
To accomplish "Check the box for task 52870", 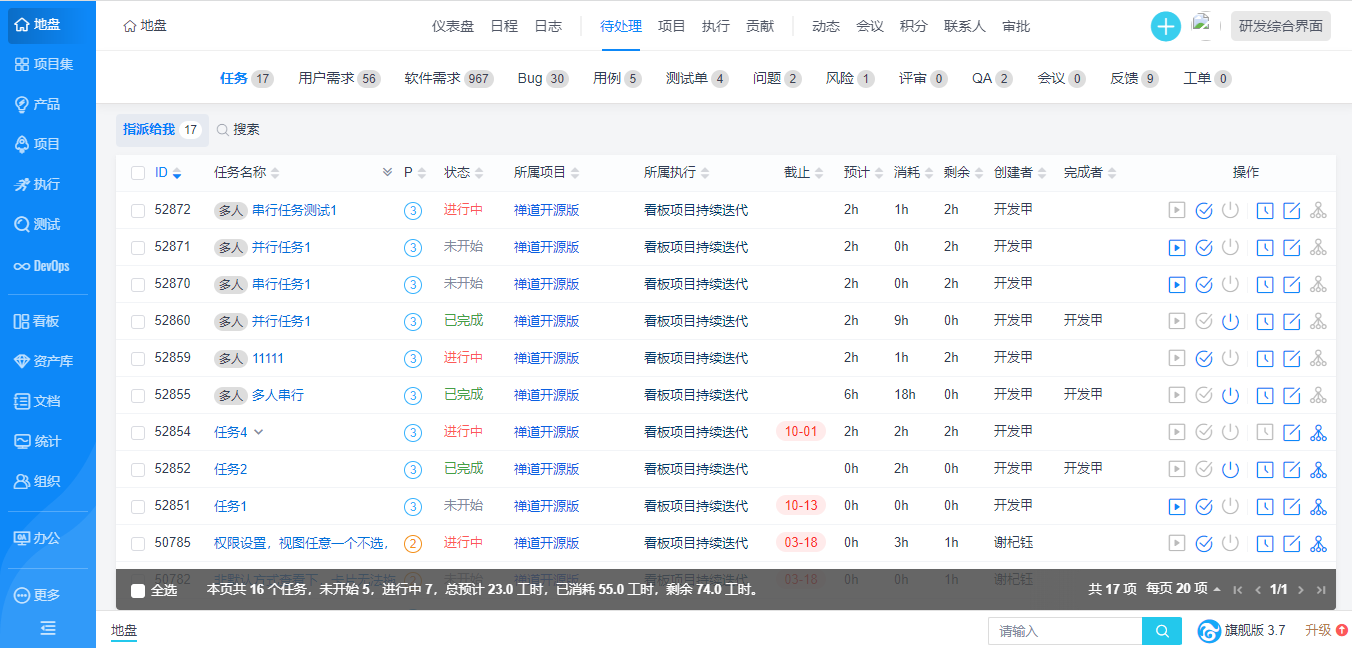I will click(x=138, y=284).
